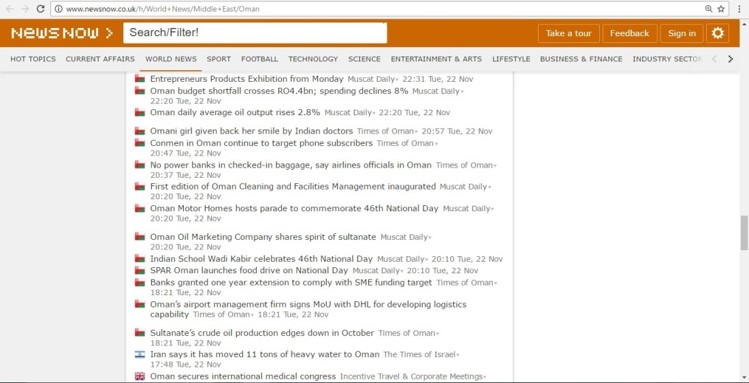Open Iran moved 11 tons heavy water article
This screenshot has width=749, height=383.
pyautogui.click(x=265, y=354)
